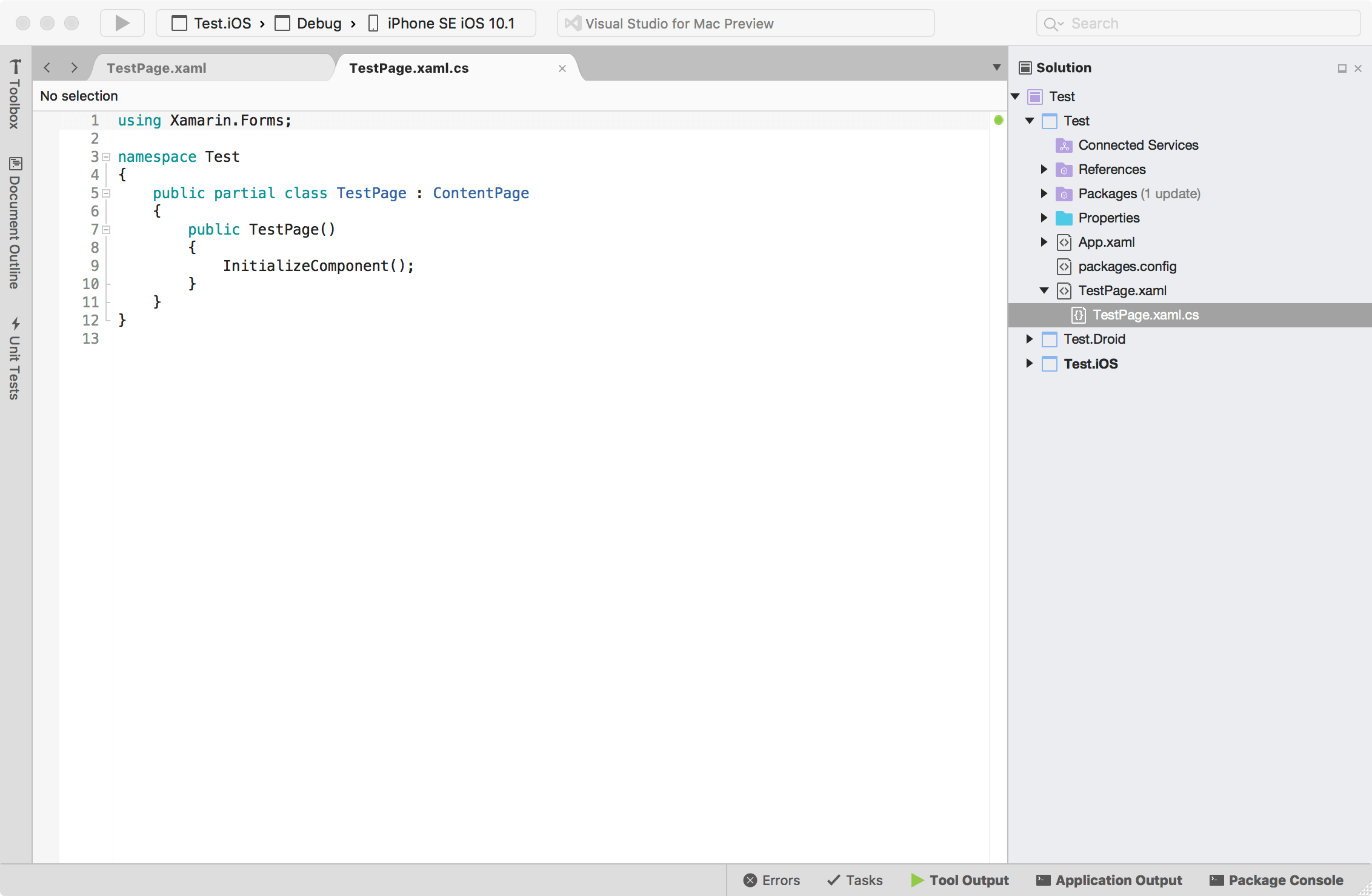The image size is (1372, 896).
Task: Collapse the Test project node
Action: 1030,121
